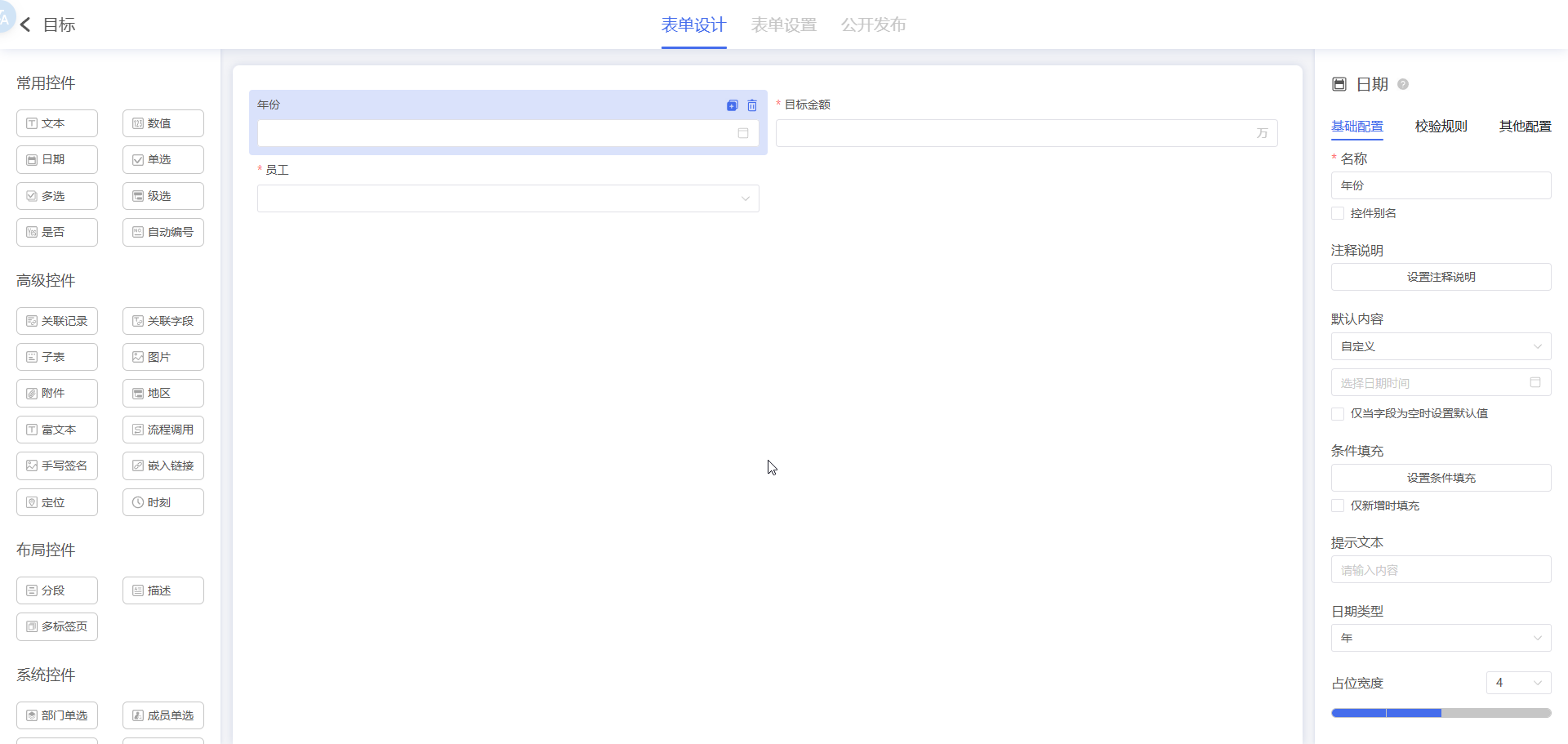Select the 定位 control
1568x744 pixels.
point(57,502)
